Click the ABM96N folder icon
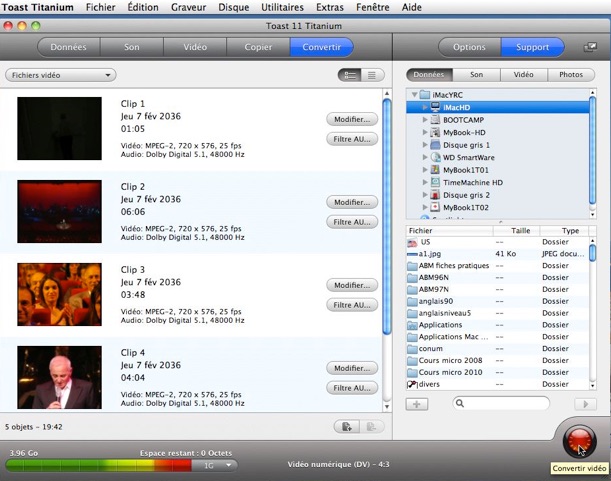Screen dimensions: 611x481 [412, 278]
